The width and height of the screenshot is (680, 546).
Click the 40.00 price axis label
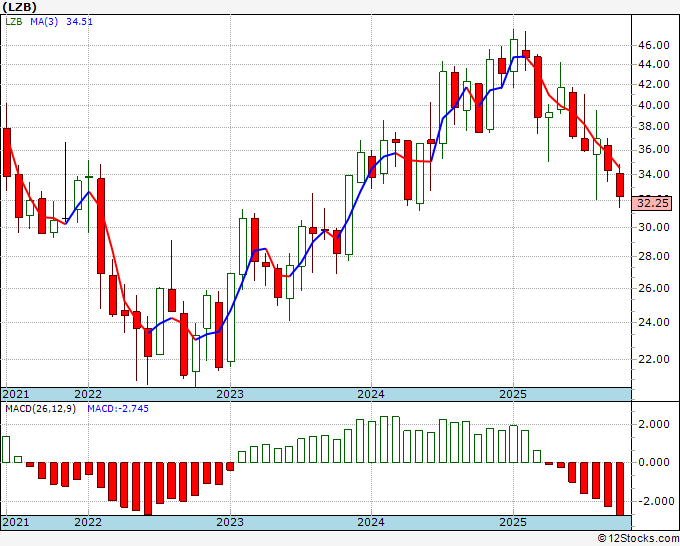(653, 105)
